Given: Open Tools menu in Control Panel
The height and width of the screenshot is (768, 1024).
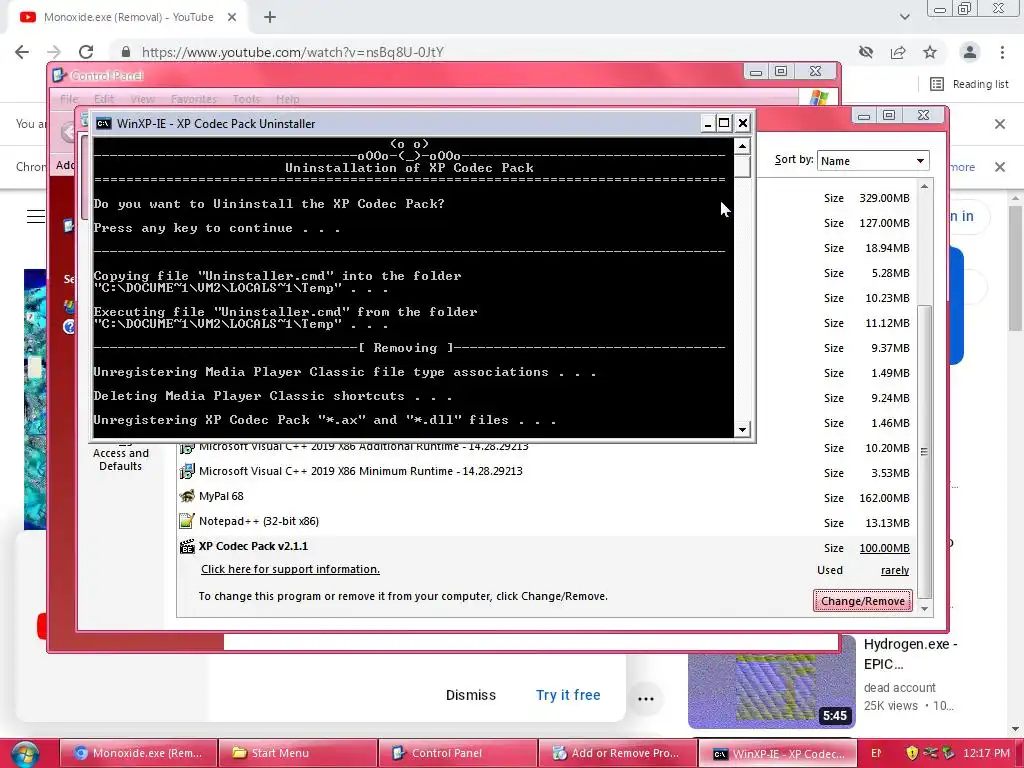Looking at the screenshot, I should pos(246,99).
